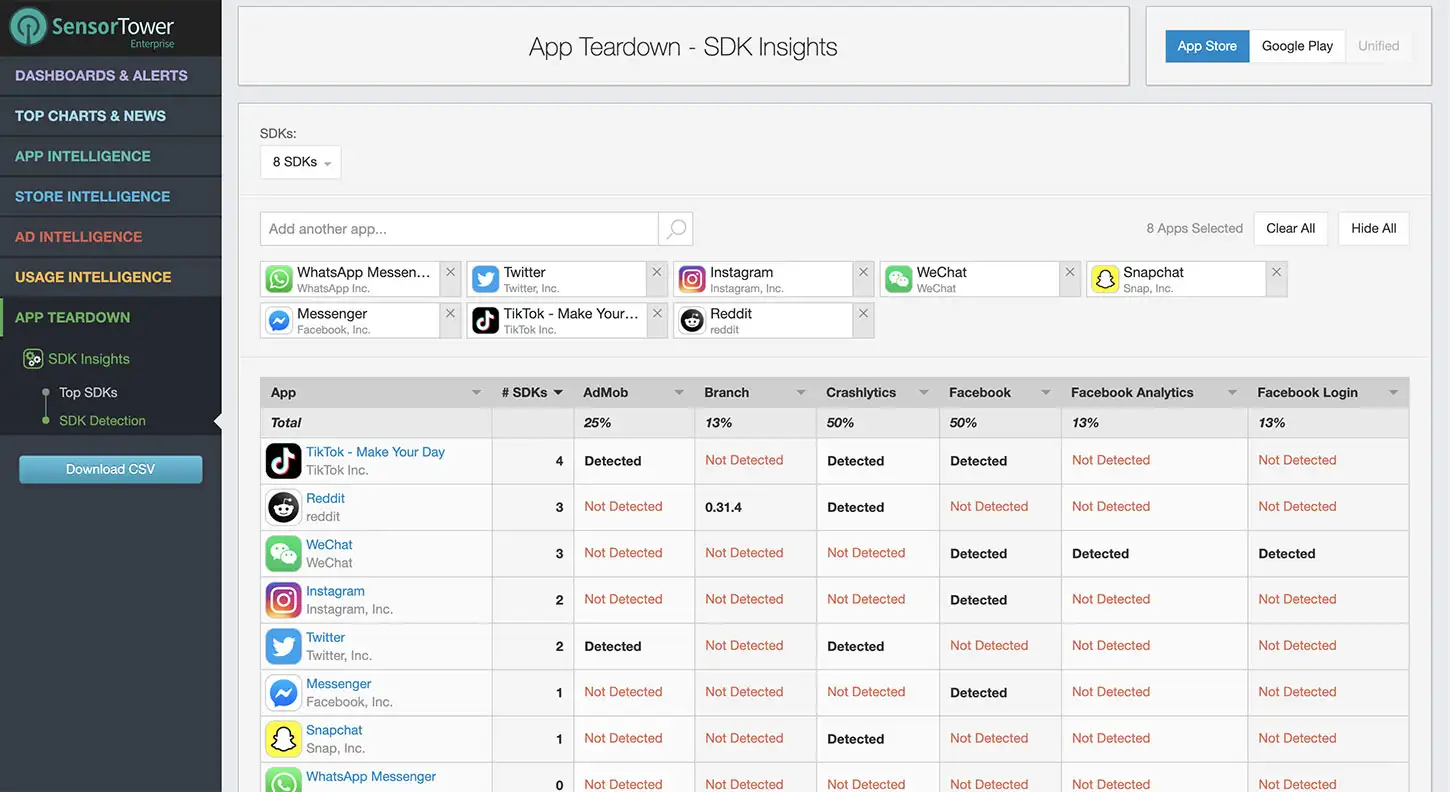1450x792 pixels.
Task: Open Facebook Login column dropdown arrow
Action: (1393, 393)
